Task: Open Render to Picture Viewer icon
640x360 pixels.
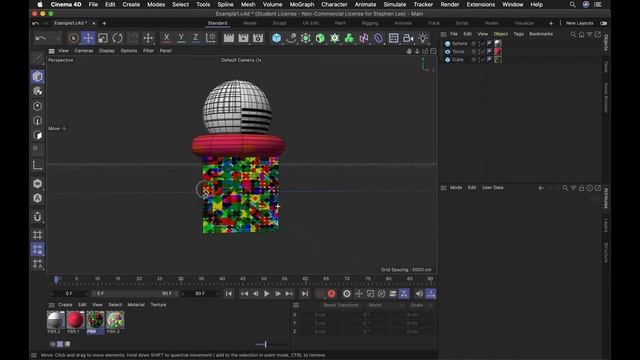Action: [243, 38]
